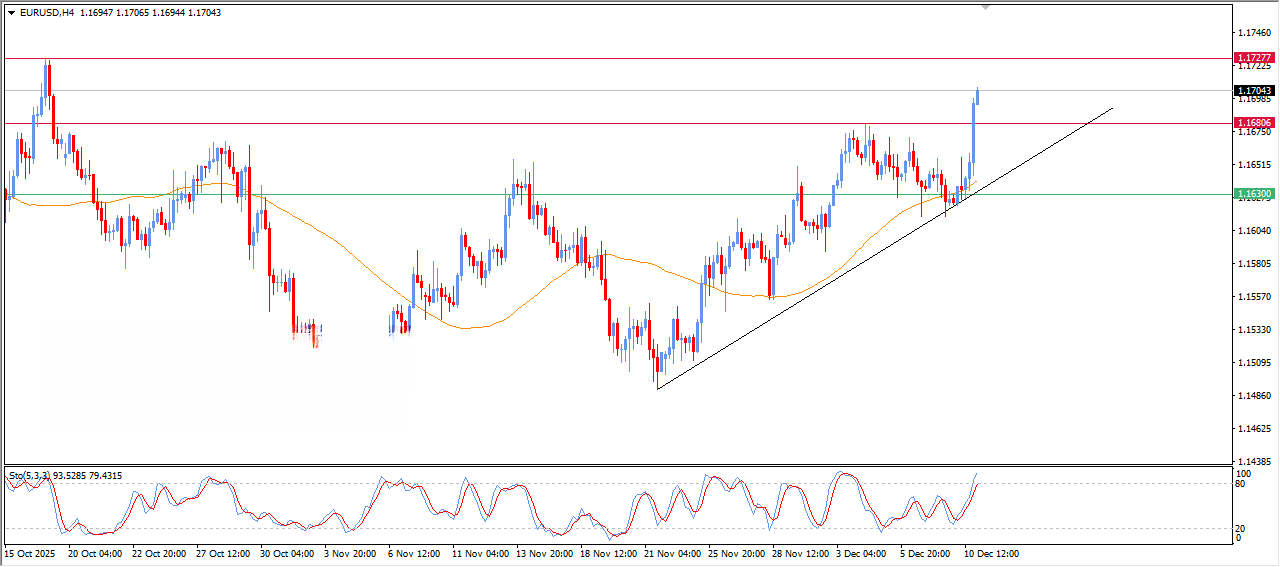Click the stochastic 20 level scale label
Screen dimensions: 1280x567
(1243, 528)
